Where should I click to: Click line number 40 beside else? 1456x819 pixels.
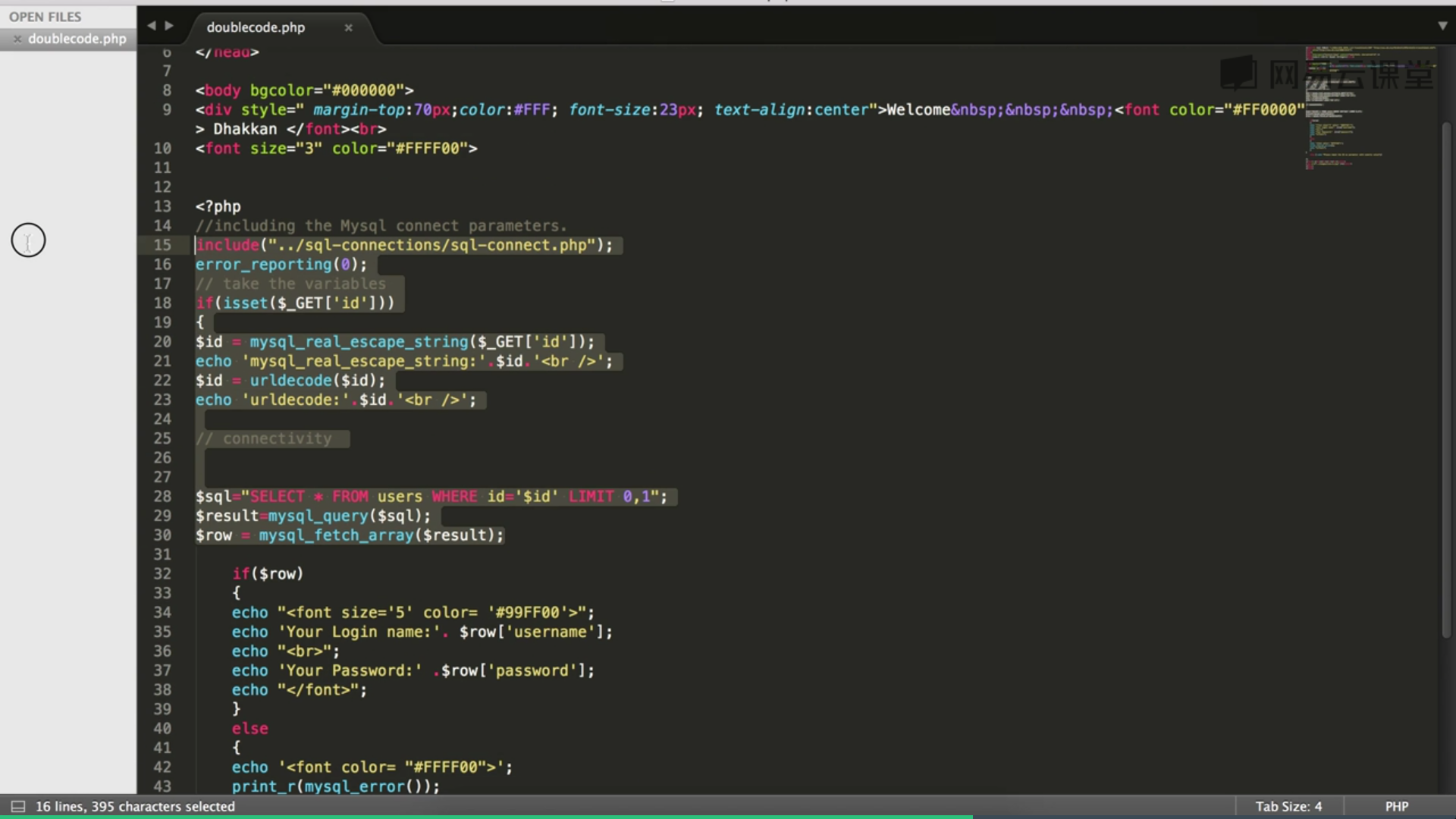coord(162,729)
